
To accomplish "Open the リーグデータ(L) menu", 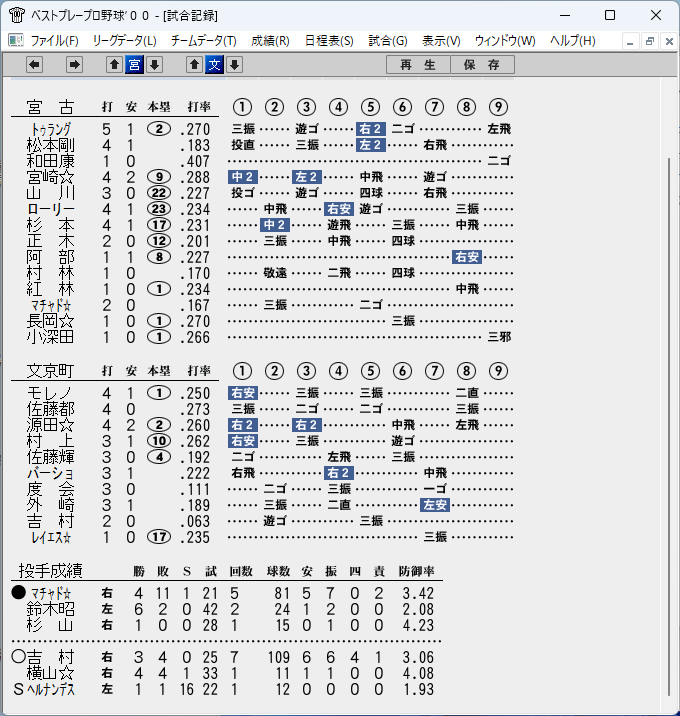I will pyautogui.click(x=124, y=41).
